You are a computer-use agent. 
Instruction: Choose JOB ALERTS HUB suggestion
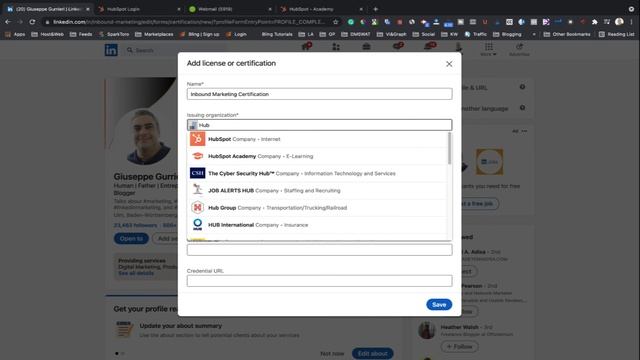pyautogui.click(x=317, y=191)
